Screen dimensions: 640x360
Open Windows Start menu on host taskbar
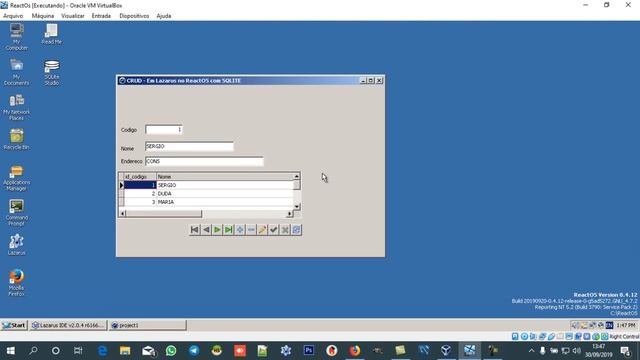(11, 351)
